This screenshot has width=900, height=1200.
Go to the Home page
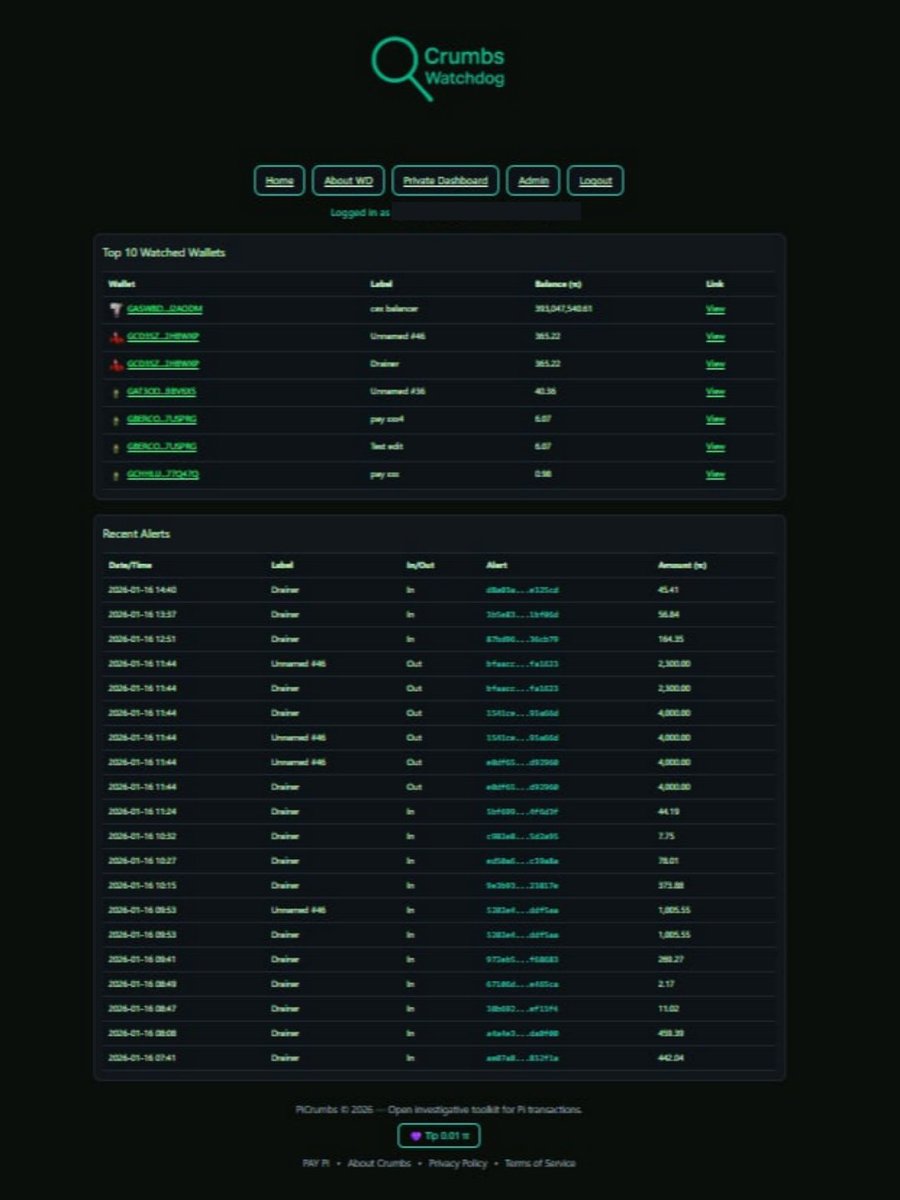(x=280, y=181)
